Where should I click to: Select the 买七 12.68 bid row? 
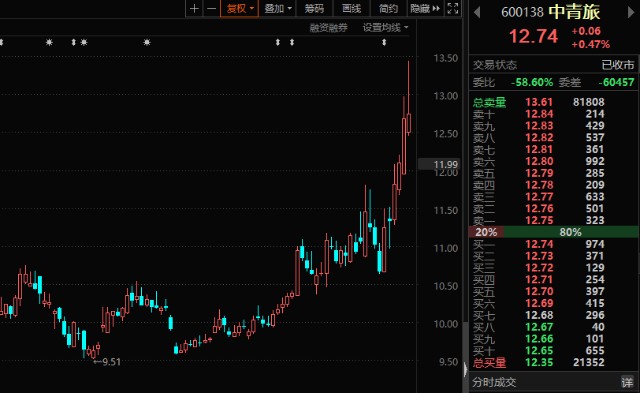point(554,315)
